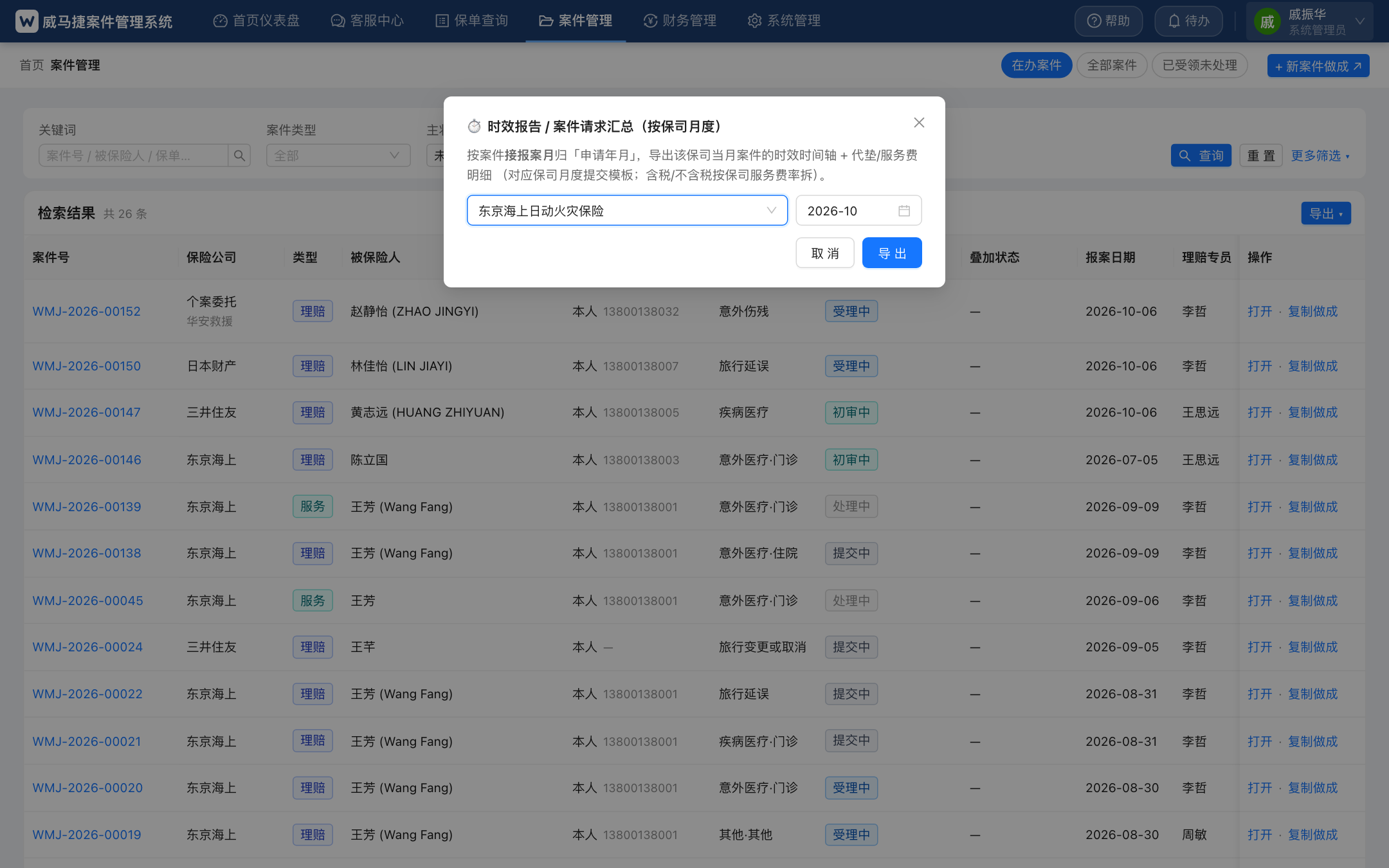The width and height of the screenshot is (1389, 868).
Task: Click the search magnifier in keyword field
Action: tap(239, 156)
